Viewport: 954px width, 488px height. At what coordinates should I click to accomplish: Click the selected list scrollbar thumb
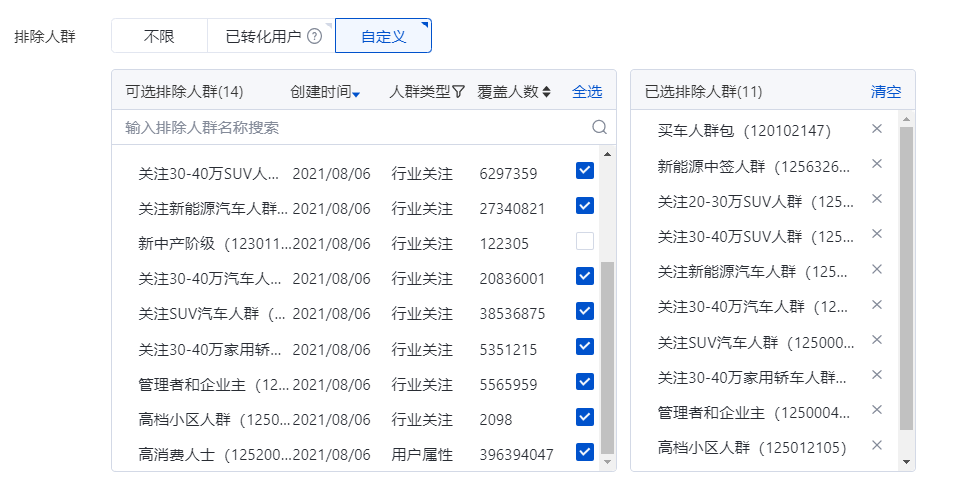[x=906, y=279]
